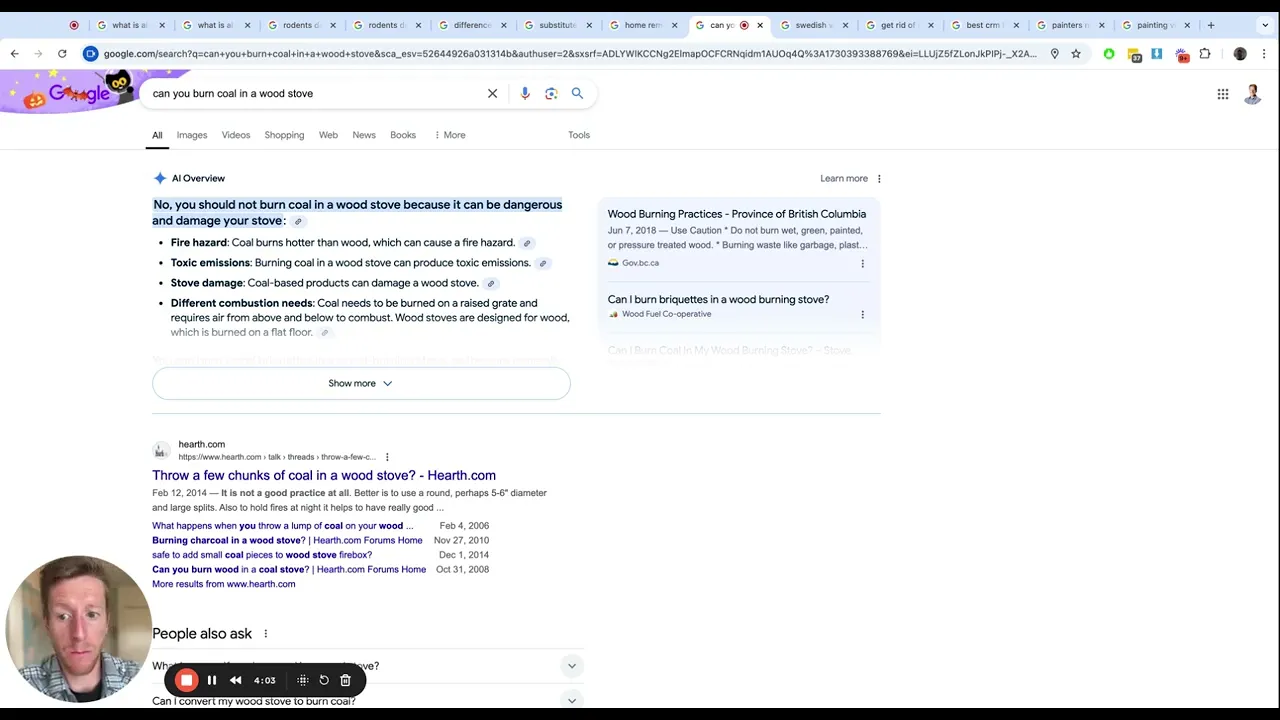Switch to the Books tab
Screen dimensions: 1280x720
[403, 135]
